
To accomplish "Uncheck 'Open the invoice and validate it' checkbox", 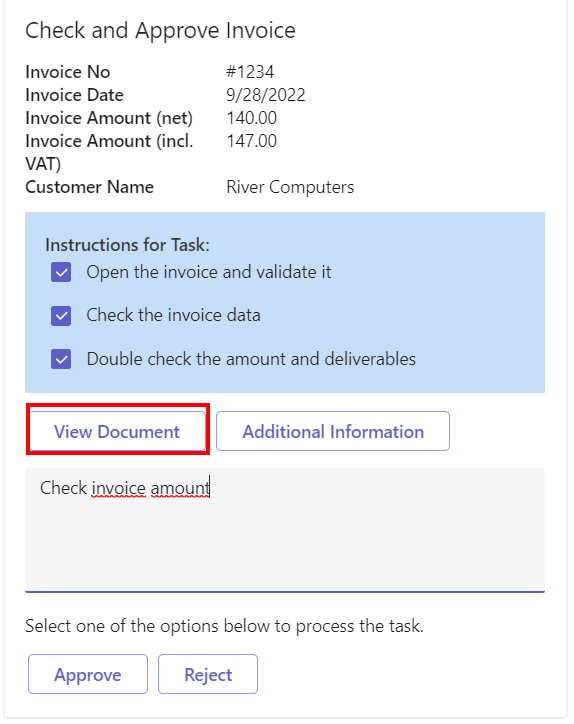I will [61, 272].
